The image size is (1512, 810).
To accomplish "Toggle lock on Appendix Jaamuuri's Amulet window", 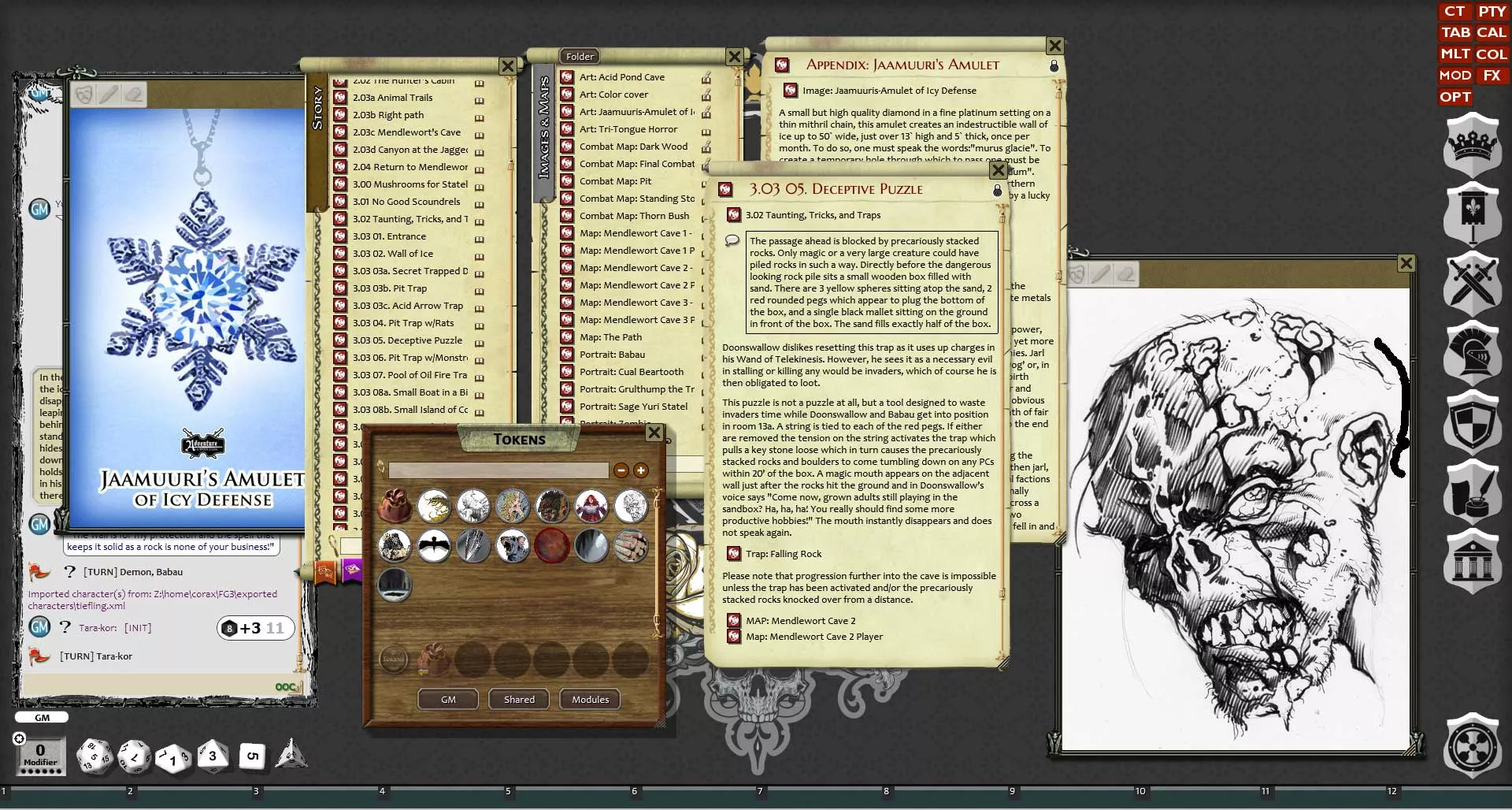I will pyautogui.click(x=1054, y=66).
